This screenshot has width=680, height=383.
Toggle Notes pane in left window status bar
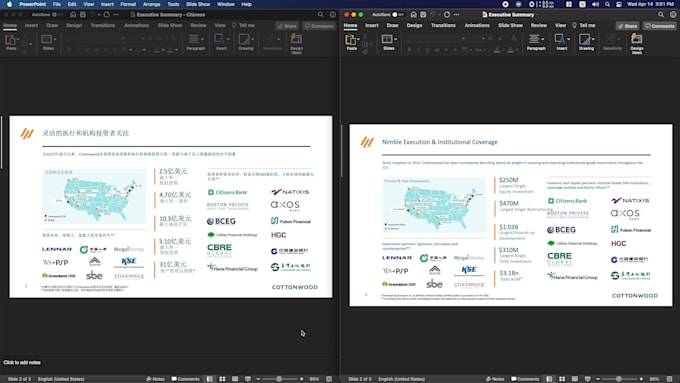[x=155, y=379]
